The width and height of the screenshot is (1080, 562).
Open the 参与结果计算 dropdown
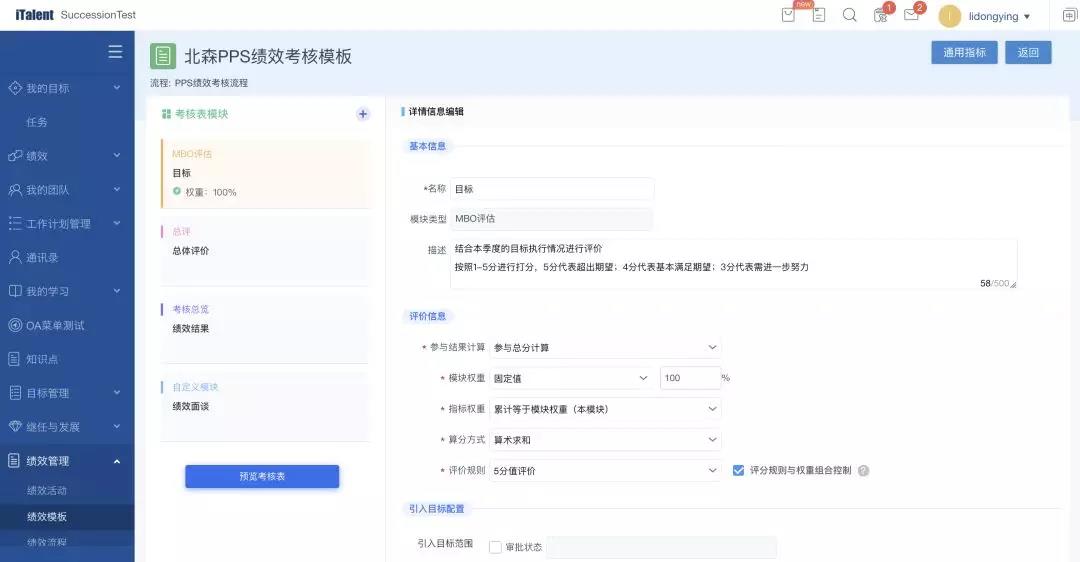(605, 347)
